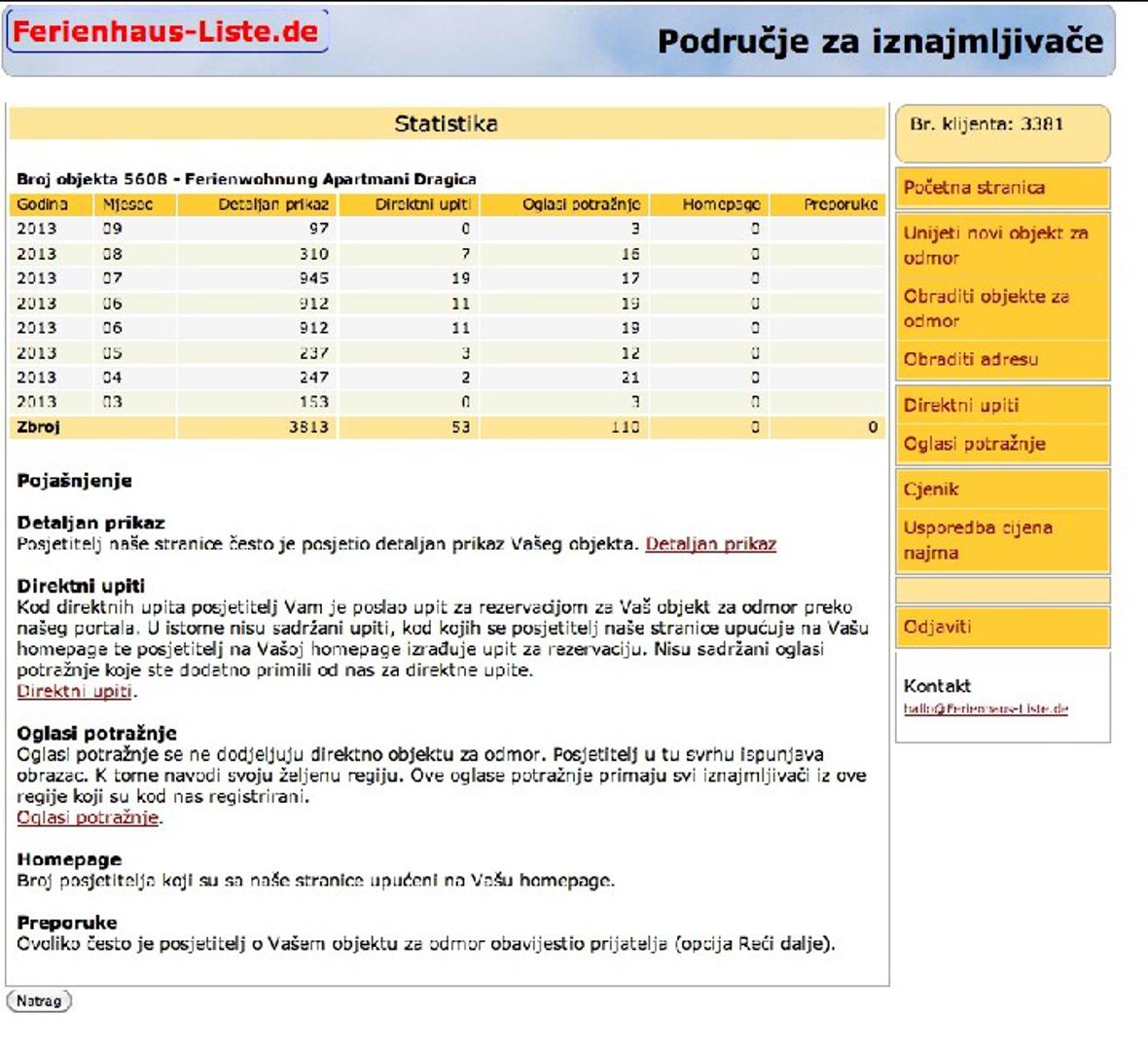The height and width of the screenshot is (1051, 1148).
Task: Open Direktni upiti from the sidebar menu
Action: 961,406
